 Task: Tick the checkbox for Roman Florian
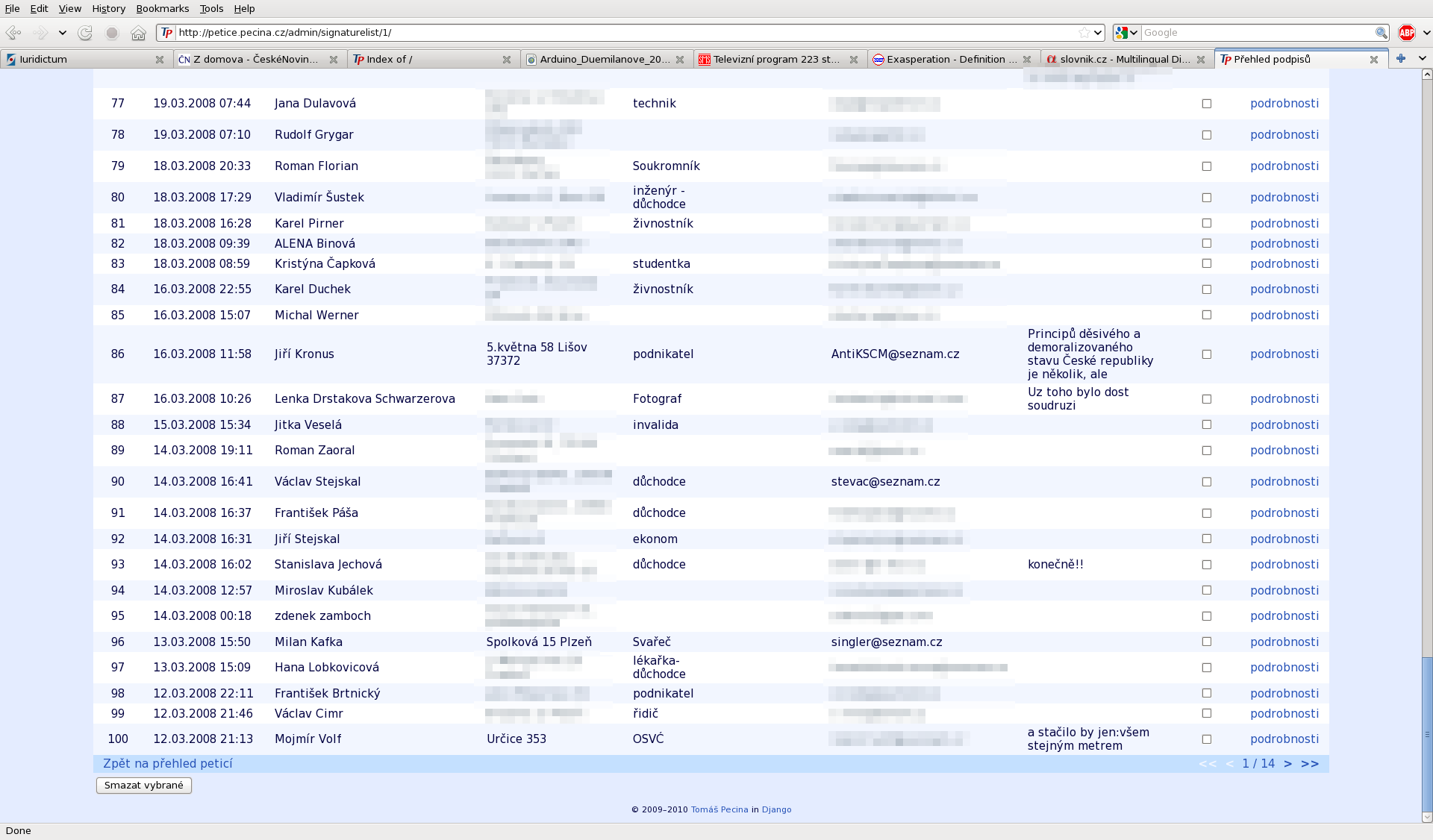point(1207,166)
